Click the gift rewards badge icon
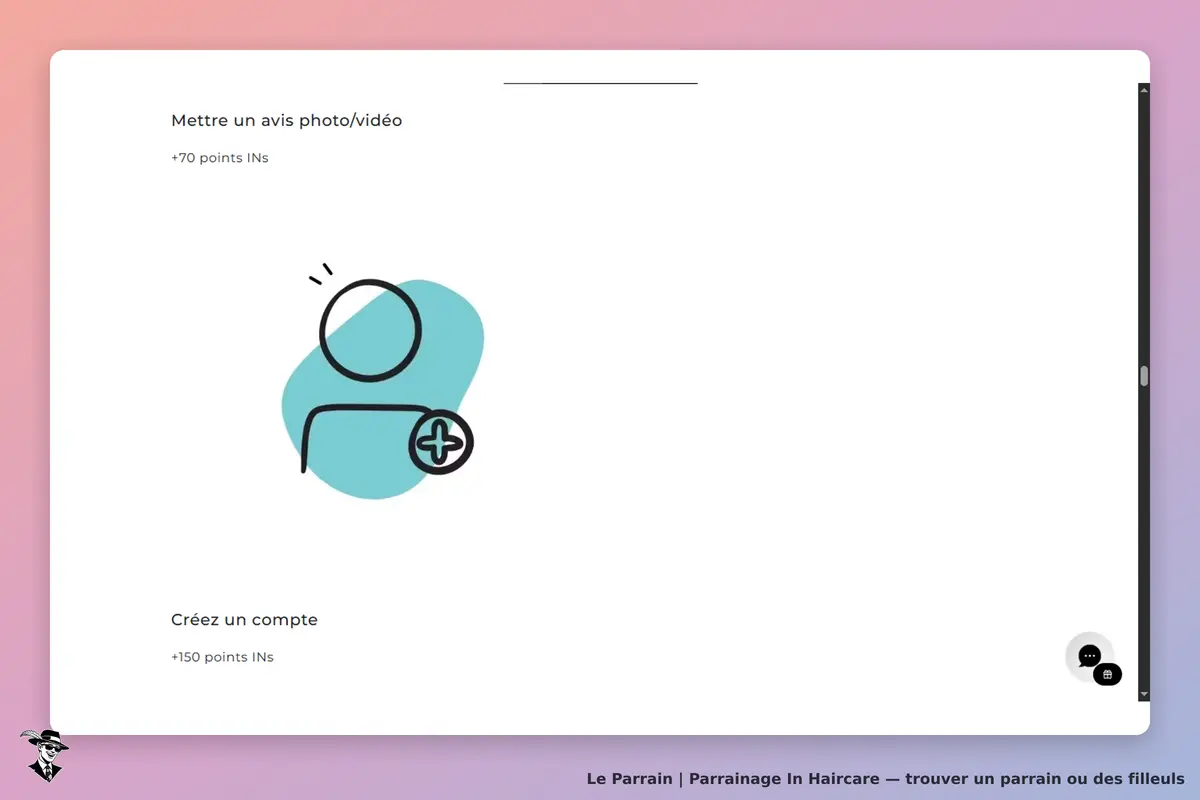Viewport: 1200px width, 800px height. coord(1107,675)
